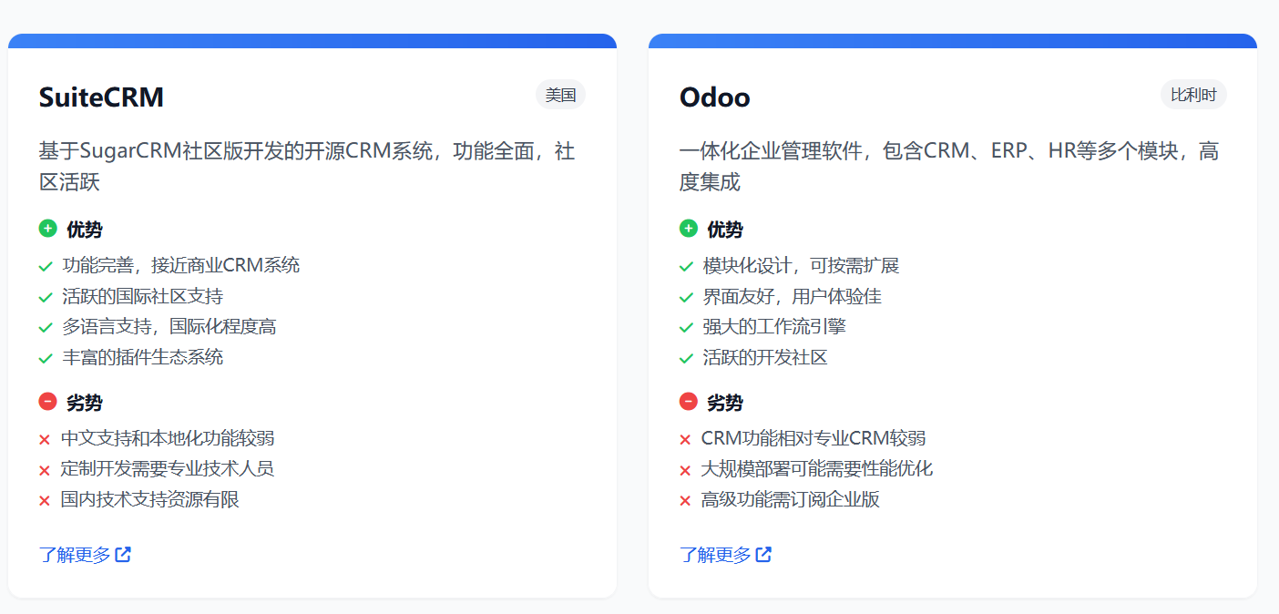
Task: Click the red minus icon beside SuiteCRM 劣势
Action: pyautogui.click(x=48, y=401)
